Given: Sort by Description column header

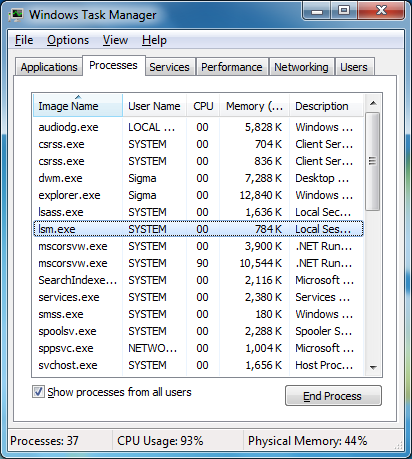Looking at the screenshot, I should pos(326,106).
